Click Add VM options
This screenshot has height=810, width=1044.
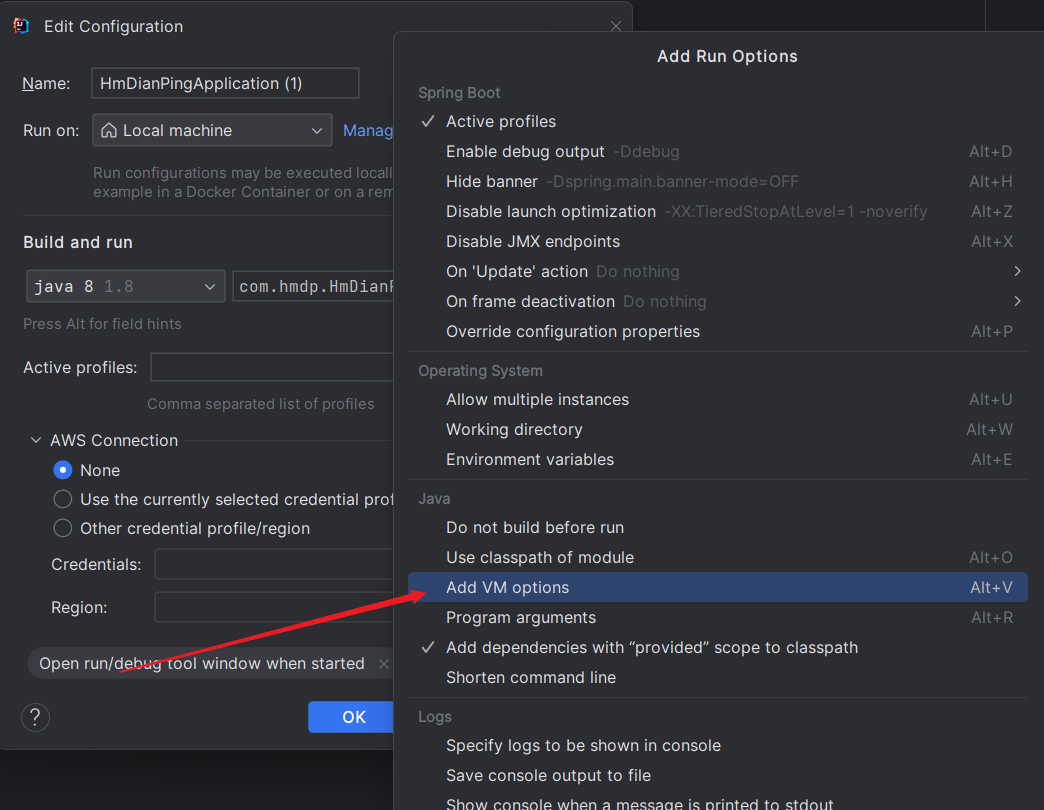click(x=718, y=587)
